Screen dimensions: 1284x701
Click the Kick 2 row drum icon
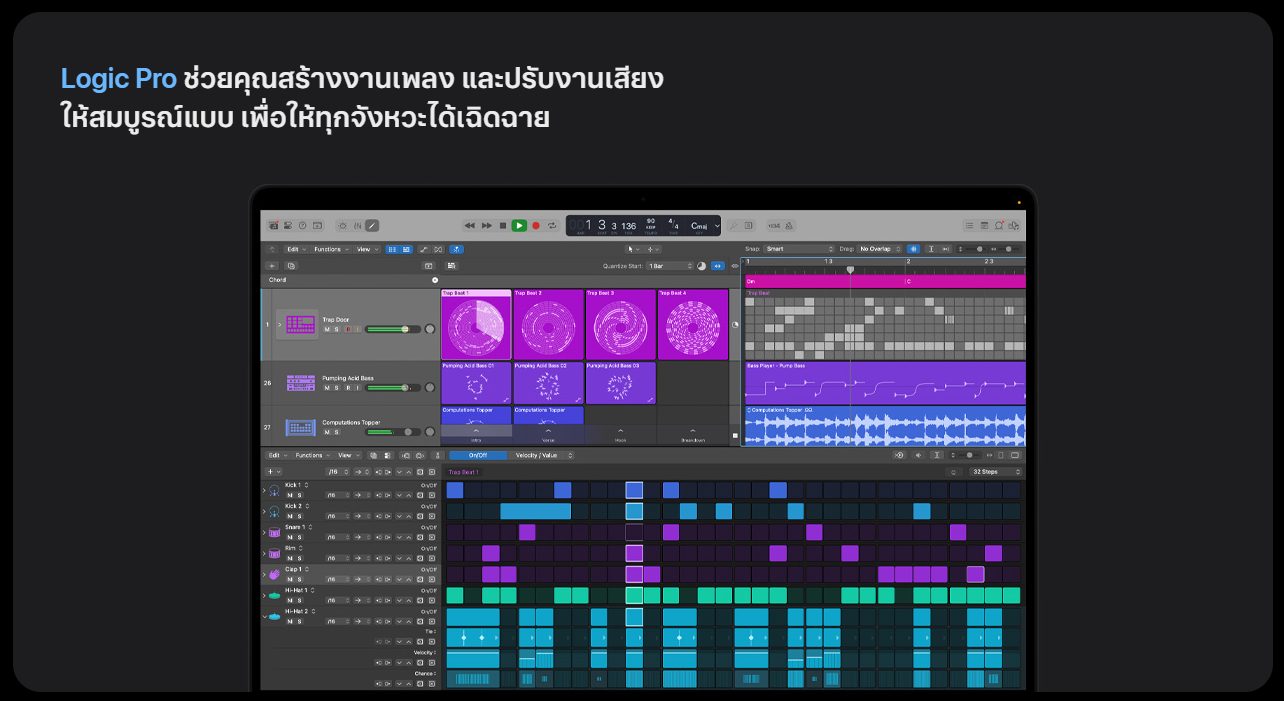[x=274, y=511]
